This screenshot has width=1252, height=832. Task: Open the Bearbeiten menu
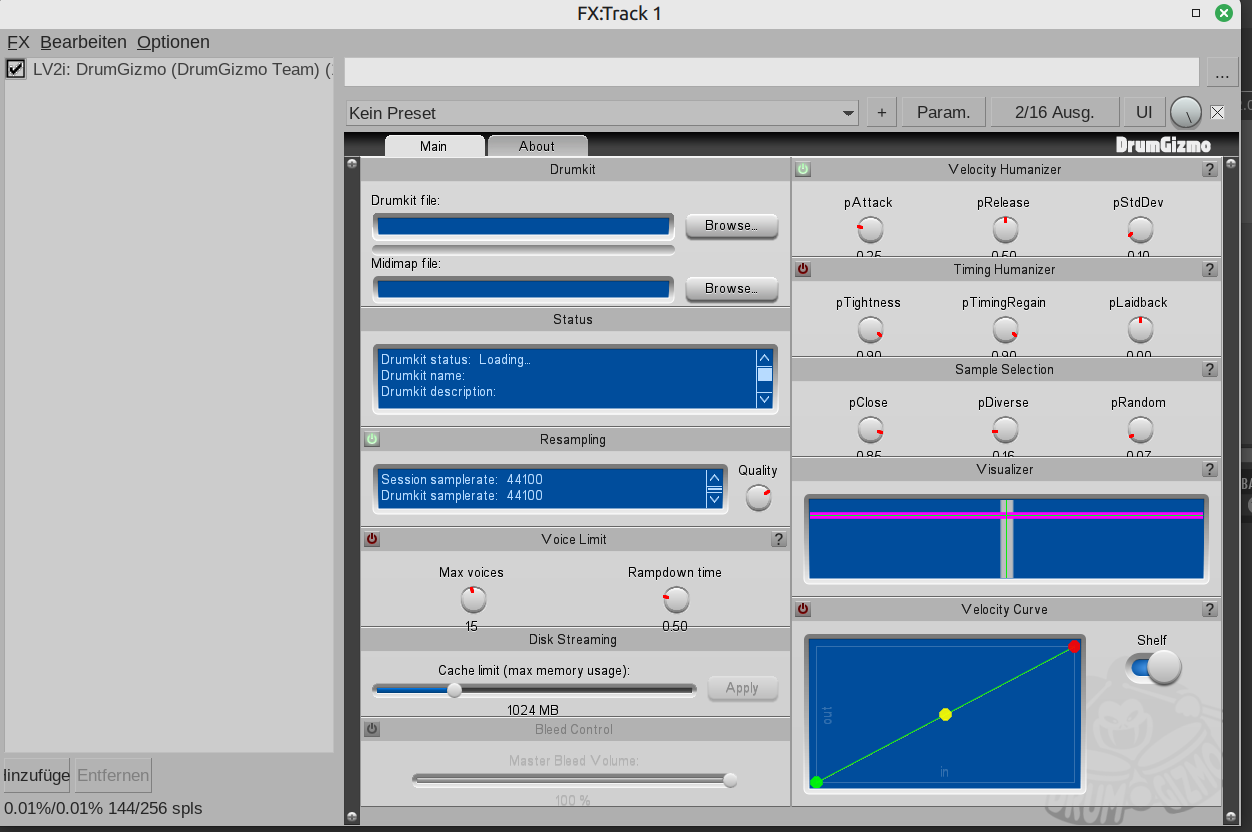[83, 42]
